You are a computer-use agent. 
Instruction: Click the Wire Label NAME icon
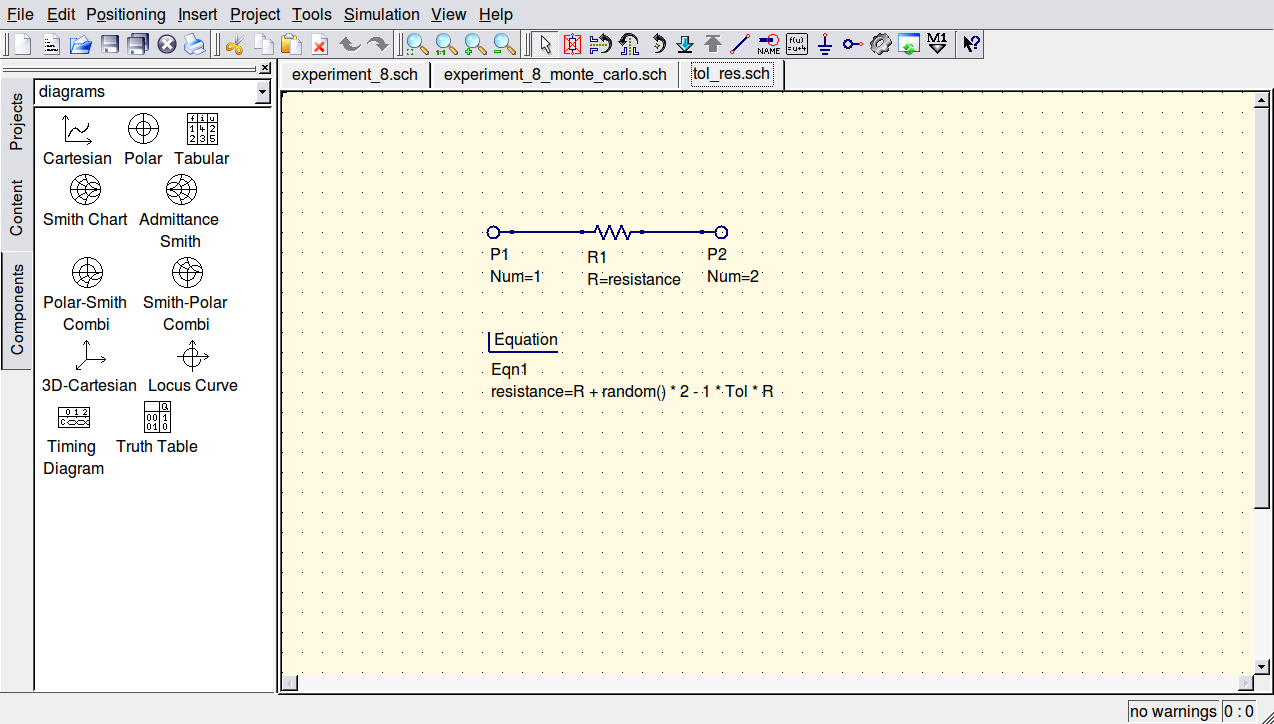point(768,44)
